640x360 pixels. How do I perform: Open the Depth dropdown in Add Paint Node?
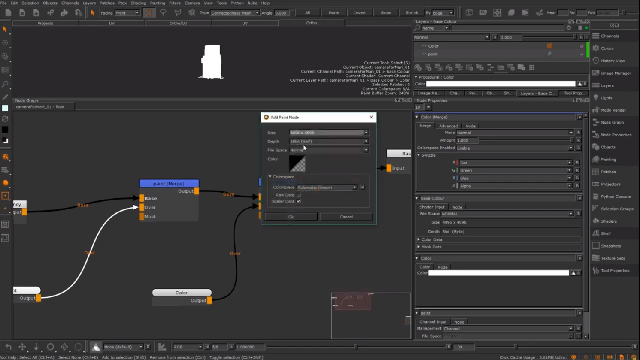pos(329,141)
